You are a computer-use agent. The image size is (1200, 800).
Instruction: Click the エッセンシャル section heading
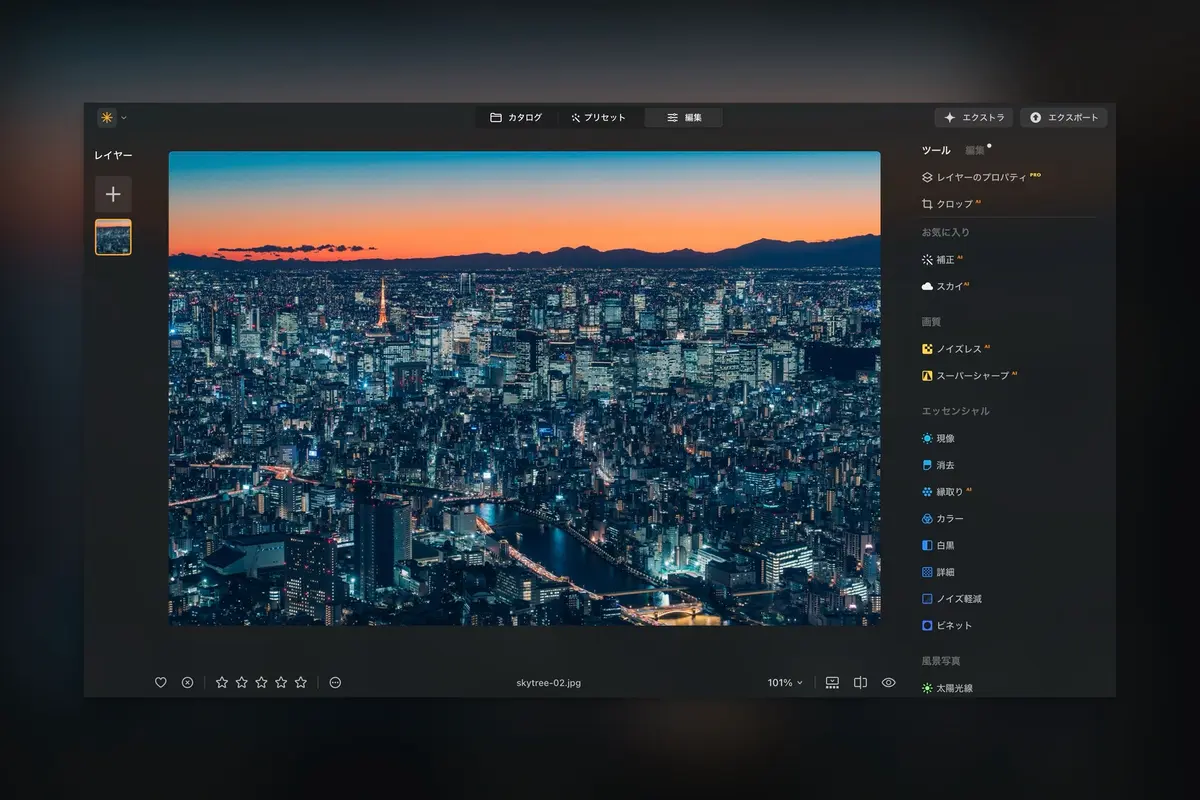(x=956, y=411)
